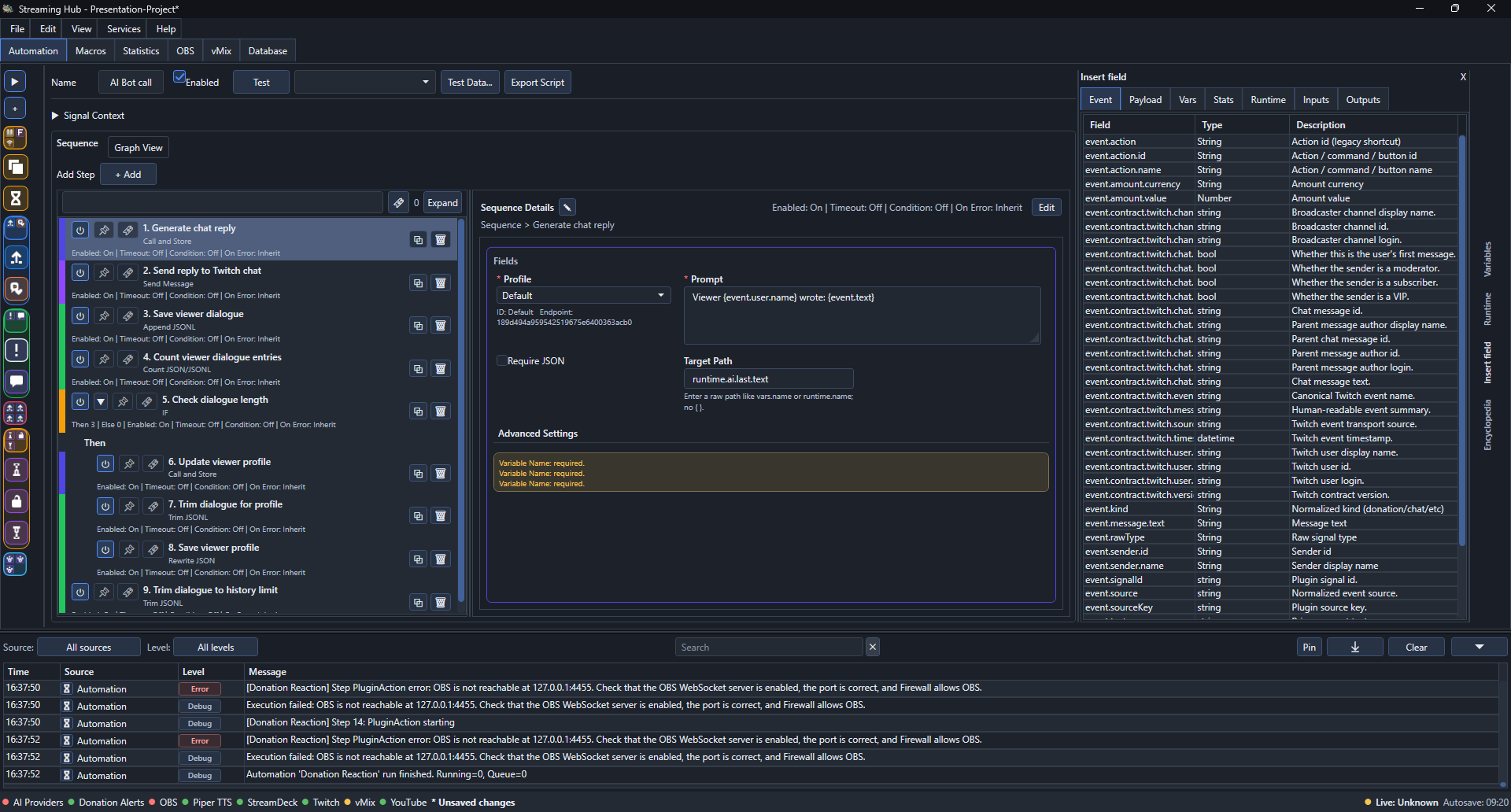Click the speech bubble icon in the left sidebar
The width and height of the screenshot is (1511, 812).
(17, 382)
